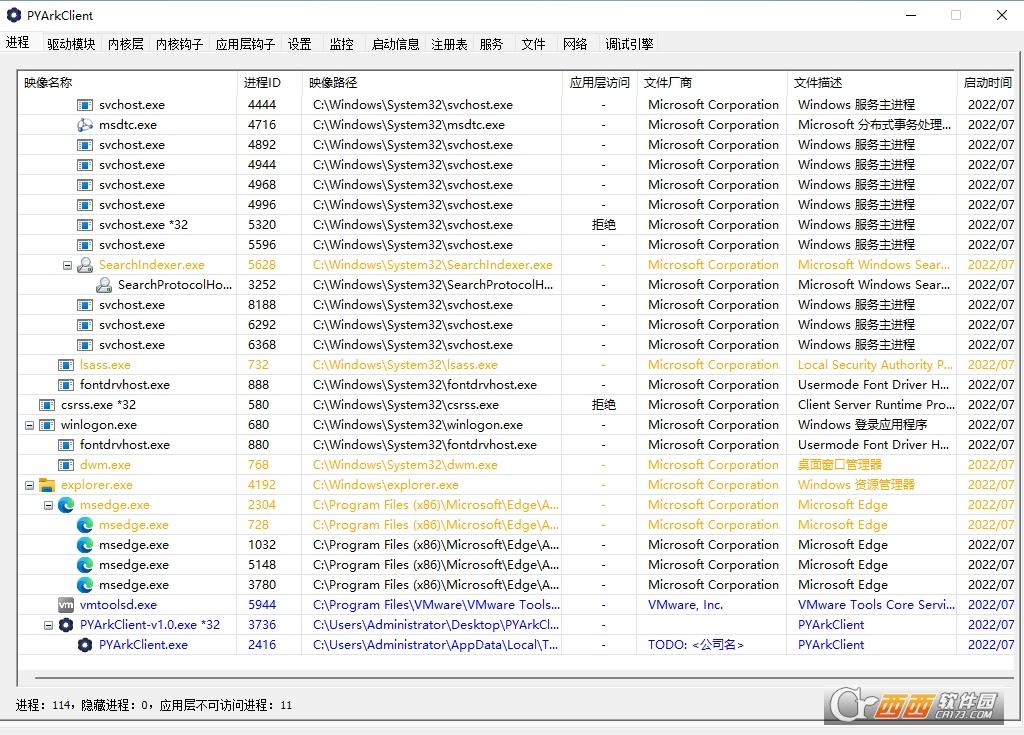
Task: Click Edge icon for msedge.exe 1032
Action: click(x=85, y=545)
